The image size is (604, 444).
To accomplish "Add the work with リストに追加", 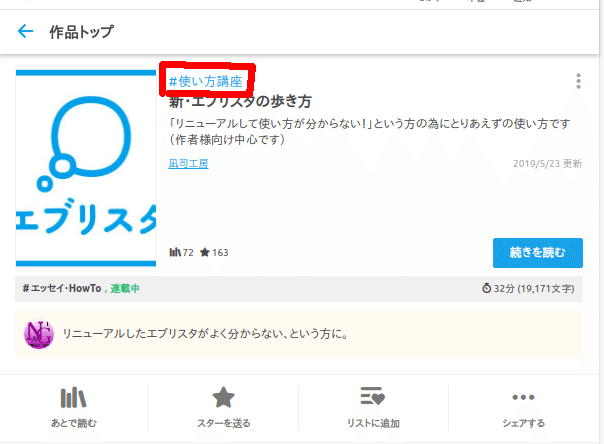I will tap(373, 407).
